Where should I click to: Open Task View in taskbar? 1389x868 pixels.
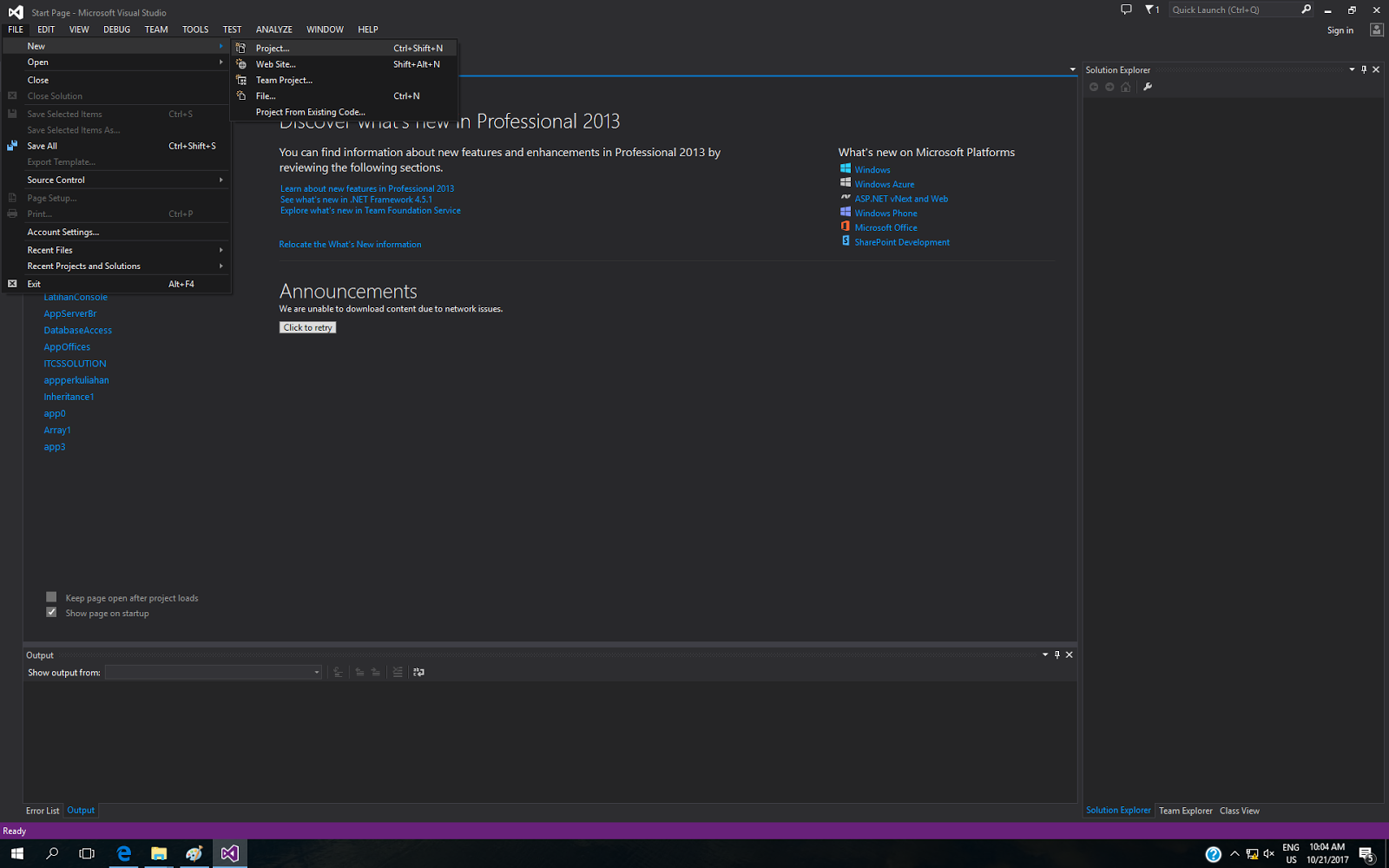[87, 853]
